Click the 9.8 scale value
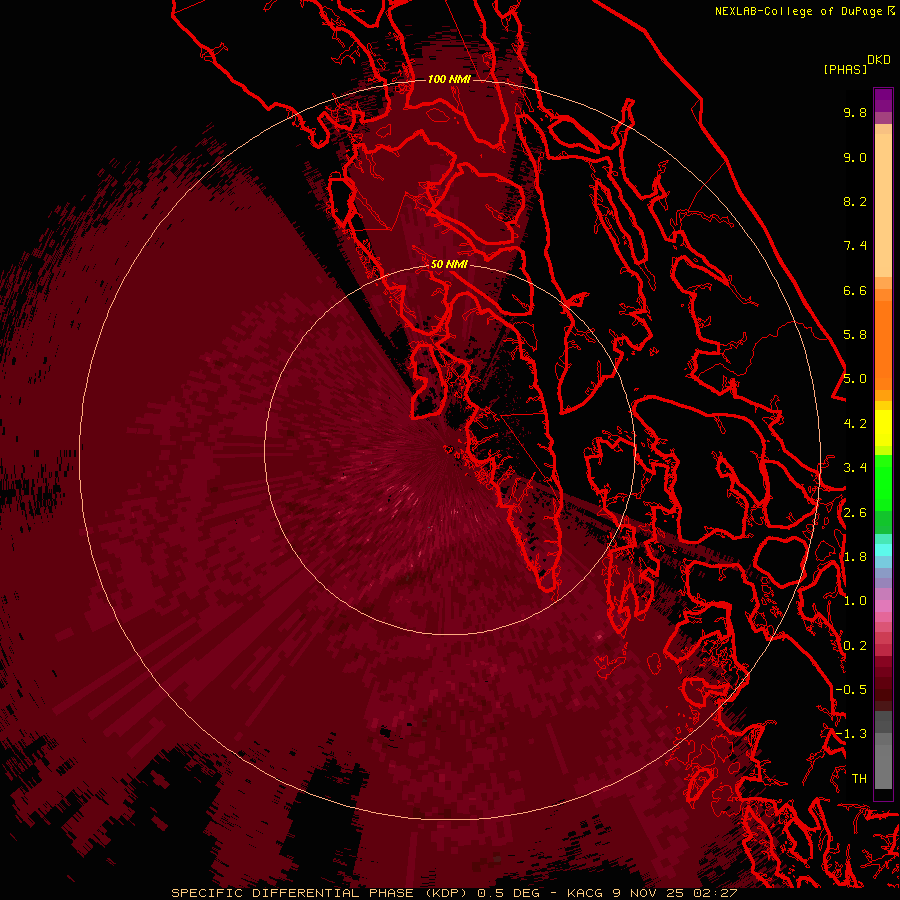 855,112
